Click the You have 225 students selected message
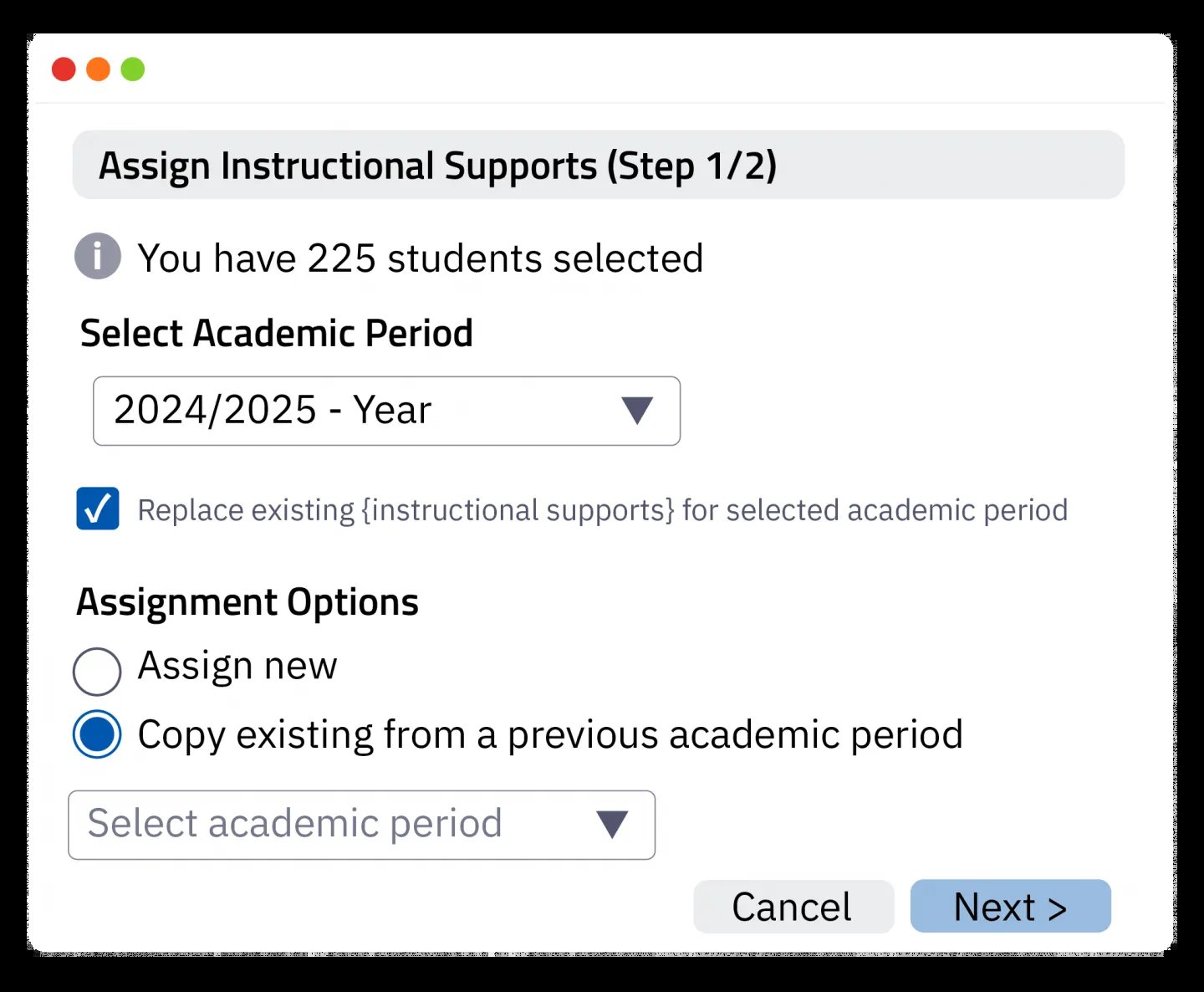This screenshot has height=992, width=1204. click(420, 258)
